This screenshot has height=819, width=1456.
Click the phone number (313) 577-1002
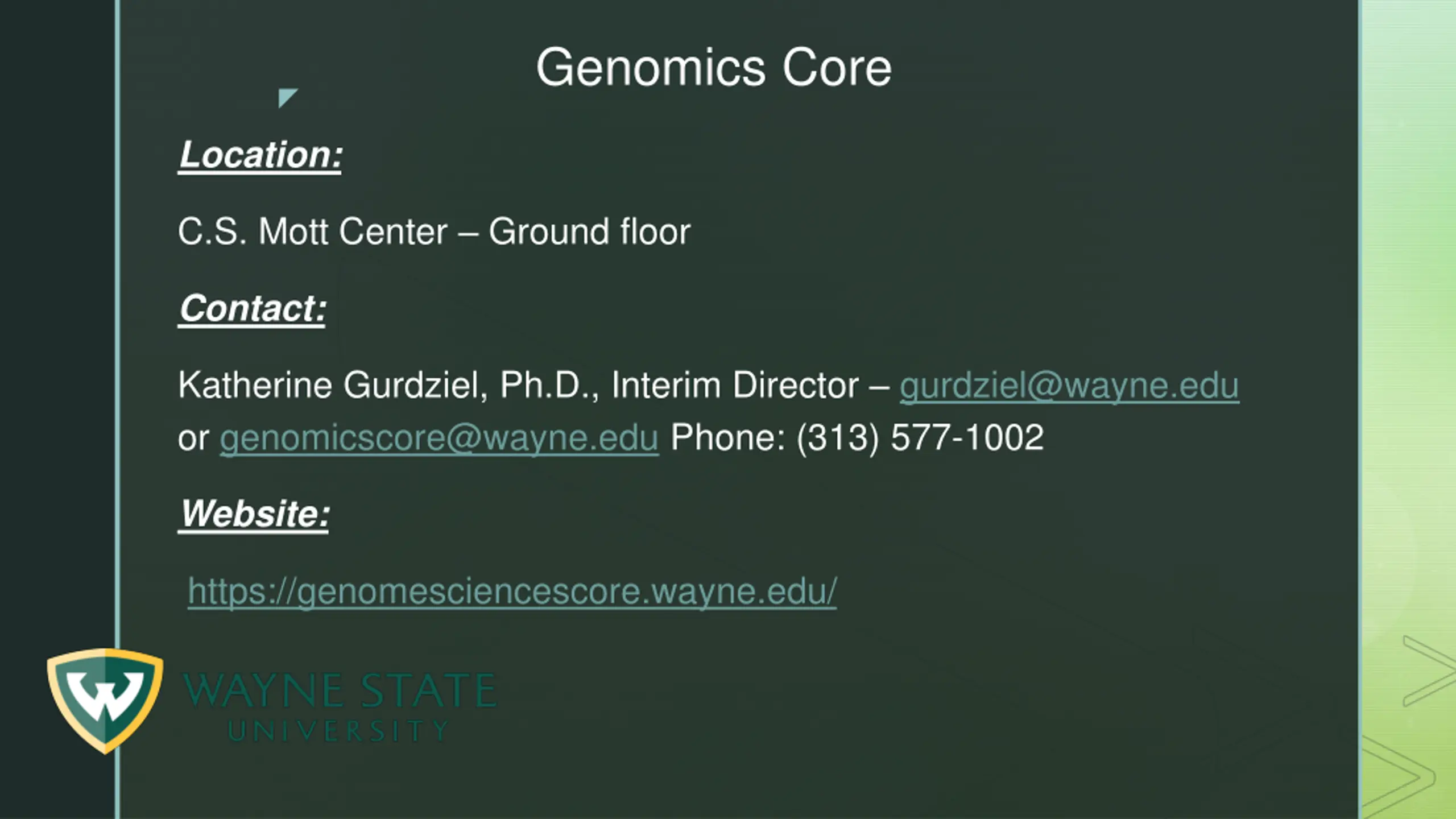pos(920,438)
